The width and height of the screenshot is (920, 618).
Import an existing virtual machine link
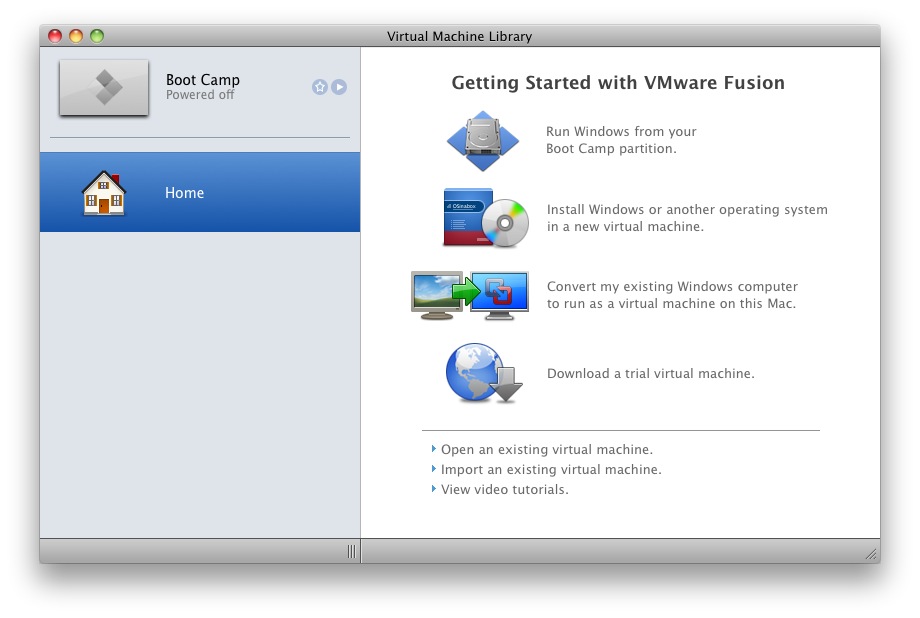[x=551, y=470]
